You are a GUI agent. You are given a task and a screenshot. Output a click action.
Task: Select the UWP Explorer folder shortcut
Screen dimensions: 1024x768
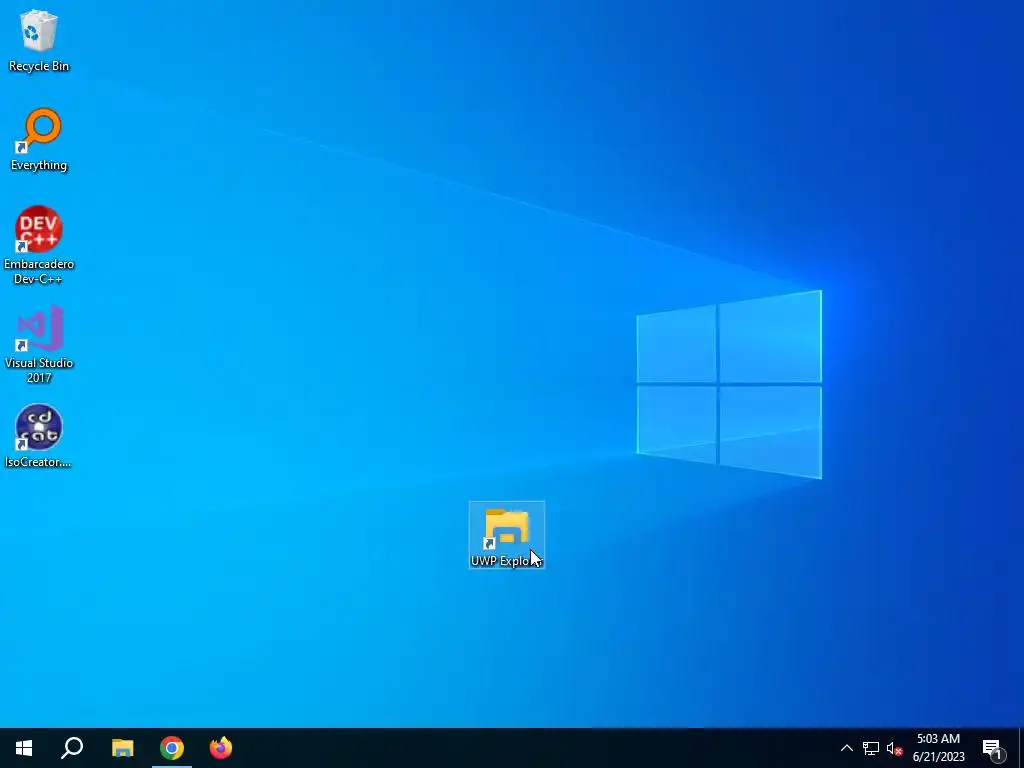(507, 535)
